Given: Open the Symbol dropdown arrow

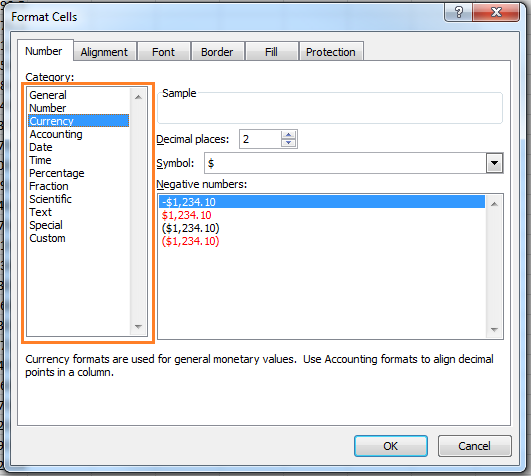Looking at the screenshot, I should (x=494, y=163).
